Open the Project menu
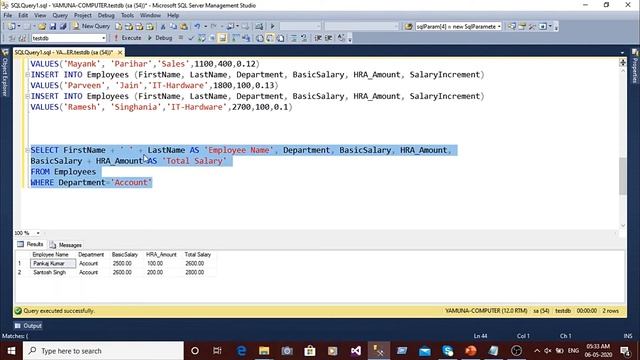This screenshot has width=640, height=360. (83, 16)
